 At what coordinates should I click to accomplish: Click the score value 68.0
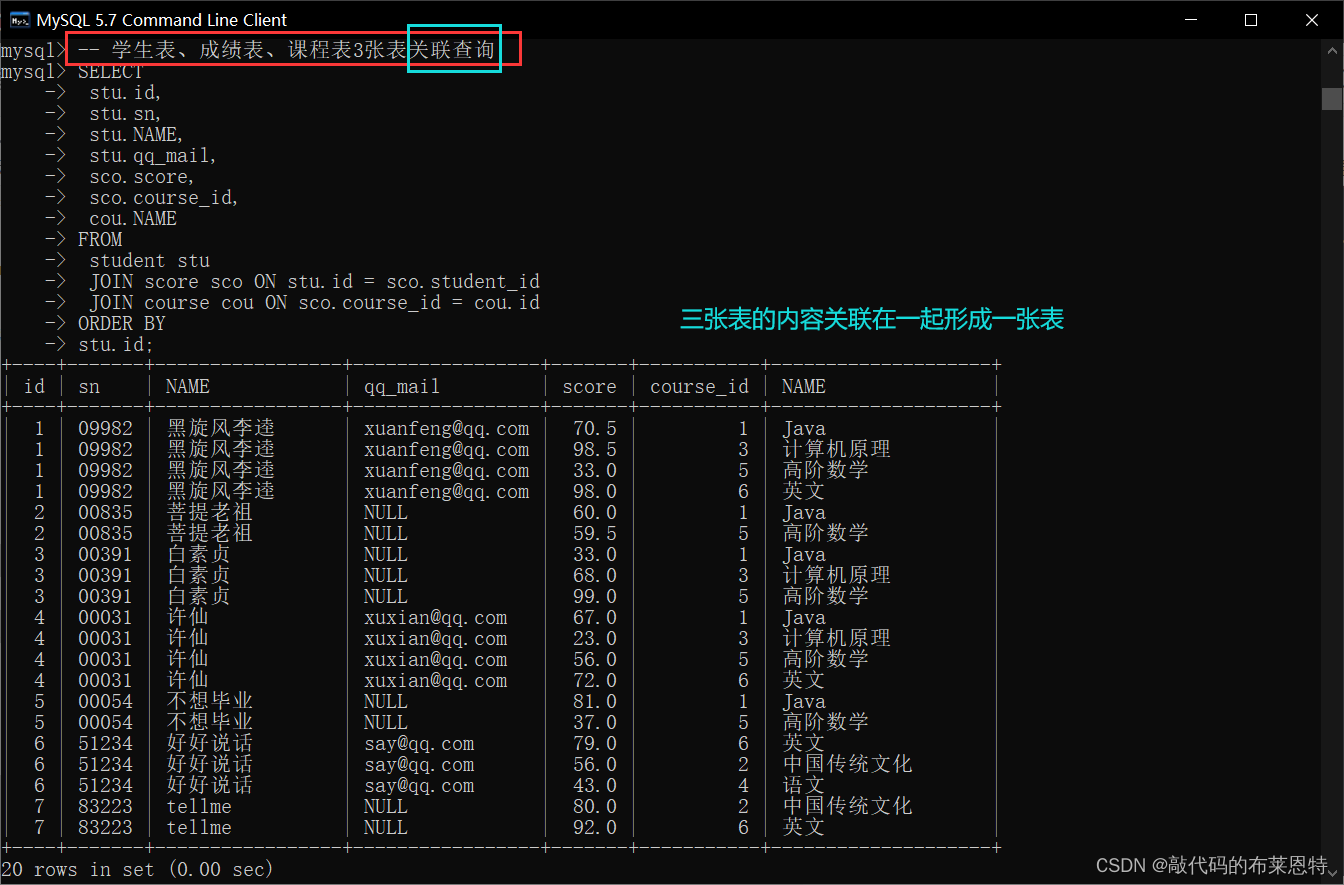[x=595, y=576]
